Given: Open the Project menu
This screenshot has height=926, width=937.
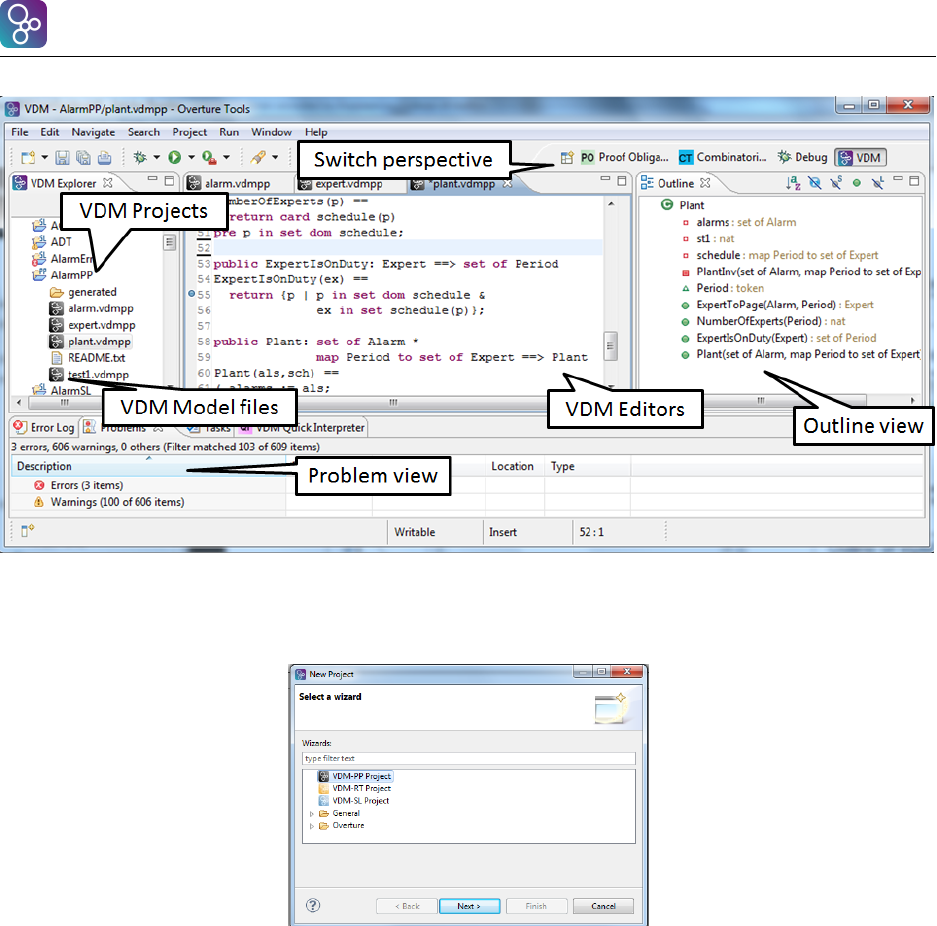Looking at the screenshot, I should click(189, 132).
